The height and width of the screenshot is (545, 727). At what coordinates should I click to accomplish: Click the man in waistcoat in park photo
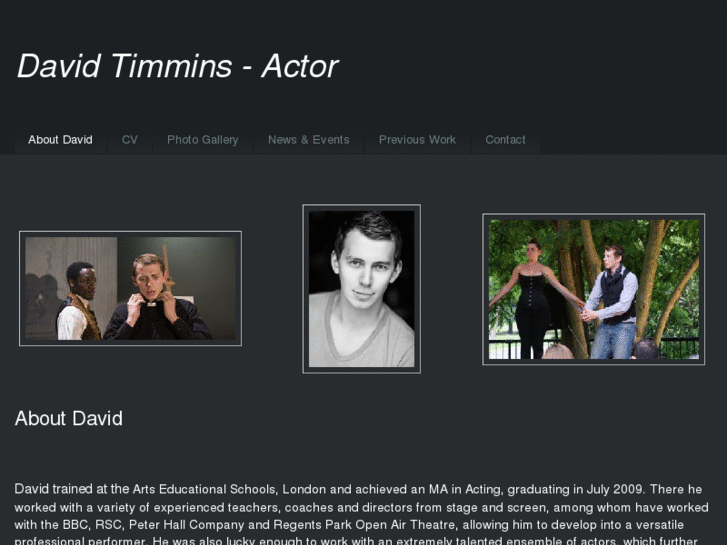click(612, 301)
